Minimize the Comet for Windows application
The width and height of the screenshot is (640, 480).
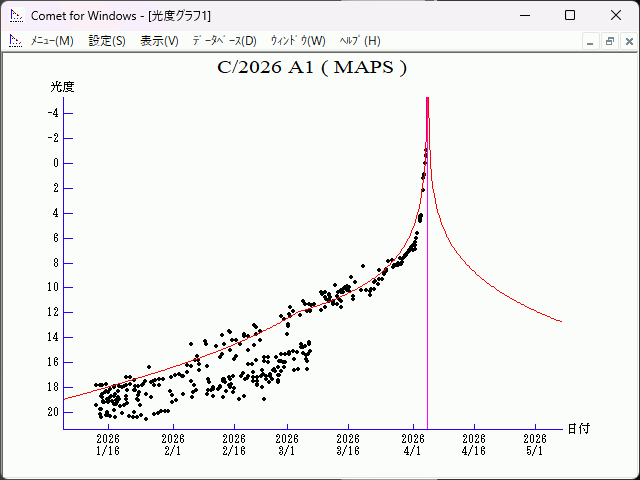point(523,15)
